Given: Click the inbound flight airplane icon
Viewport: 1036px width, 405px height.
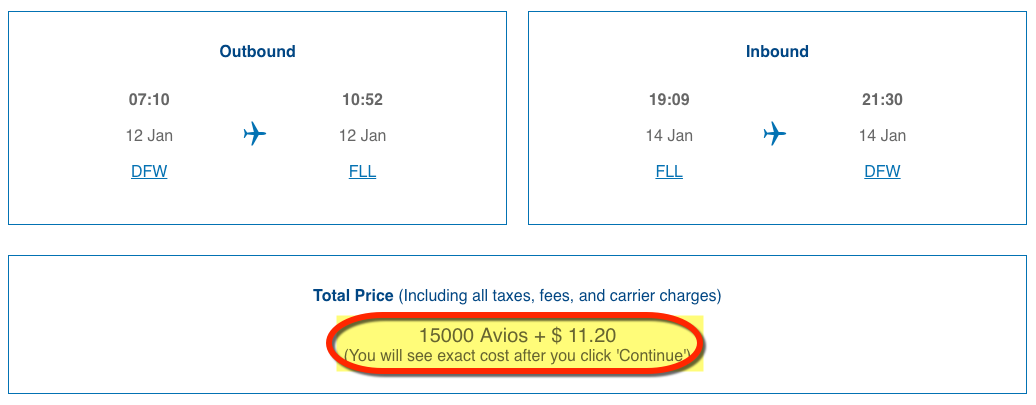Looking at the screenshot, I should point(774,135).
